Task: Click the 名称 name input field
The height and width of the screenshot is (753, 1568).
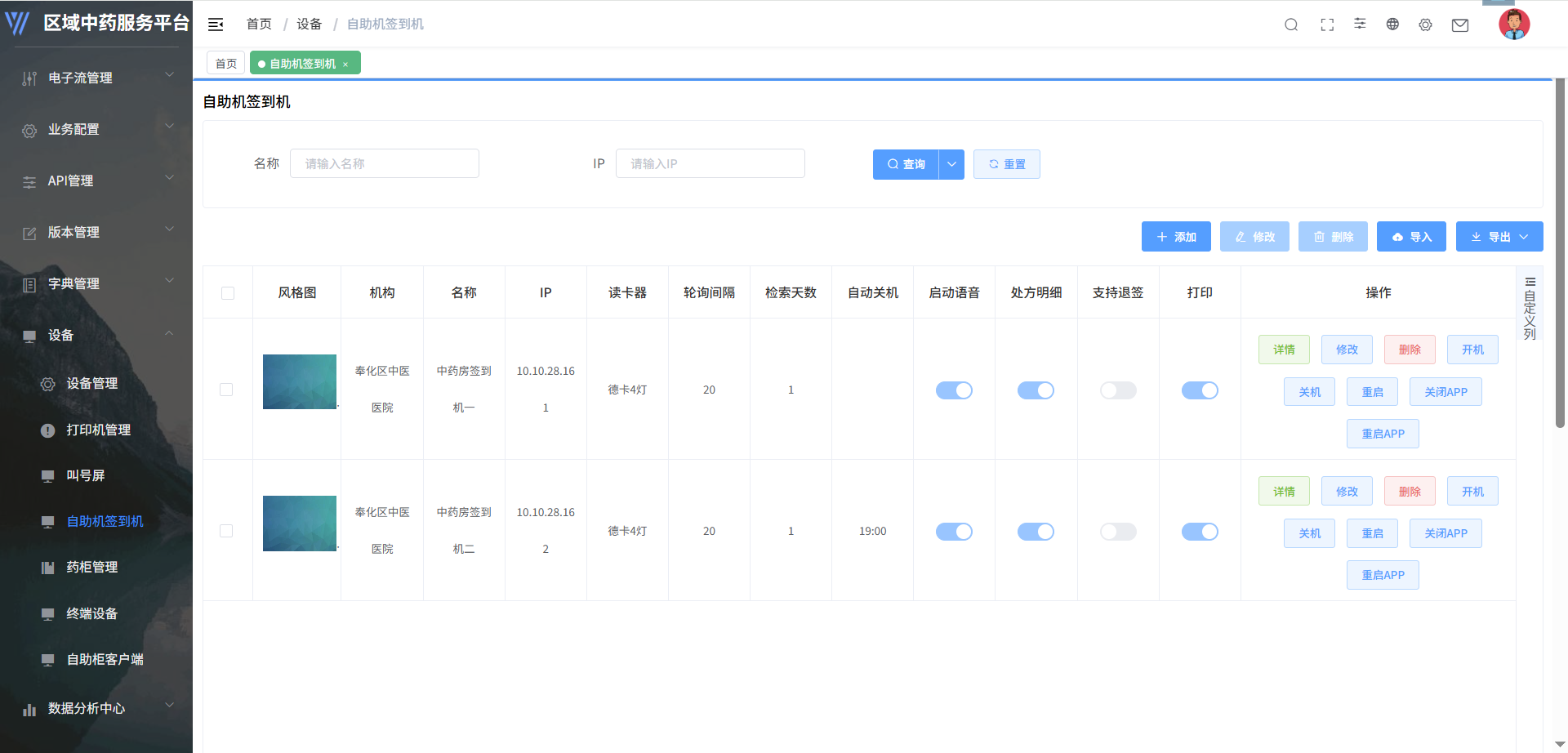Action: [x=385, y=163]
